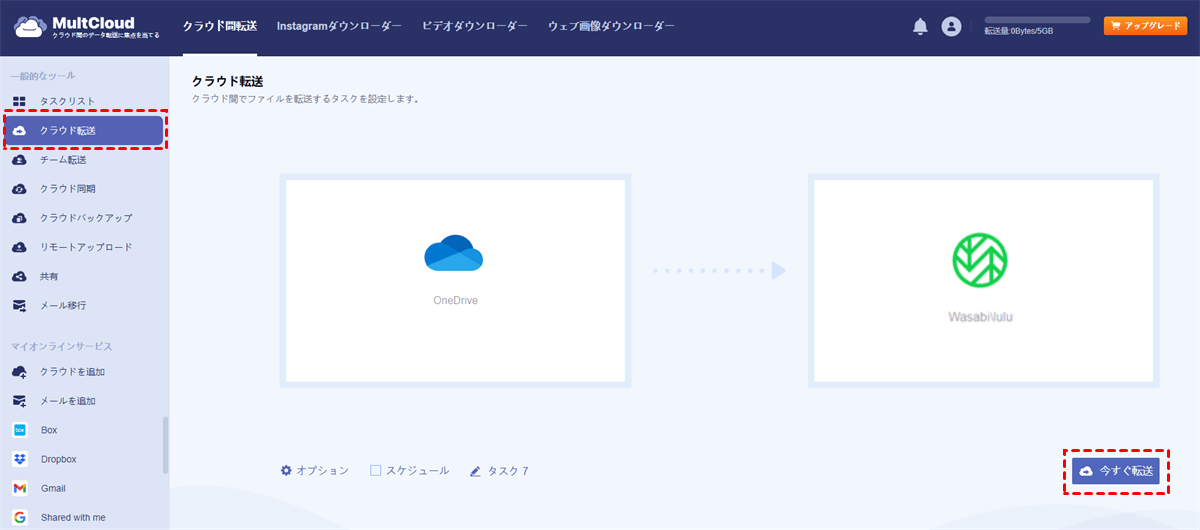Click the pencil edit icon by タスク 7

coord(475,470)
